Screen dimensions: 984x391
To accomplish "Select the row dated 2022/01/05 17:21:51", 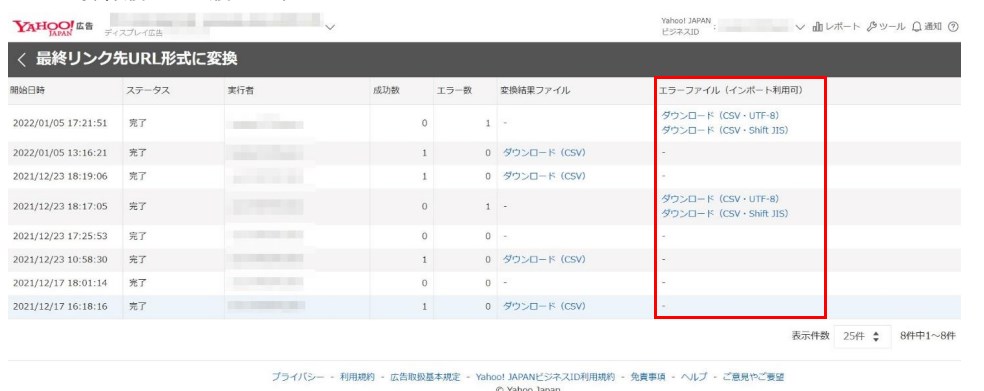I will (484, 123).
